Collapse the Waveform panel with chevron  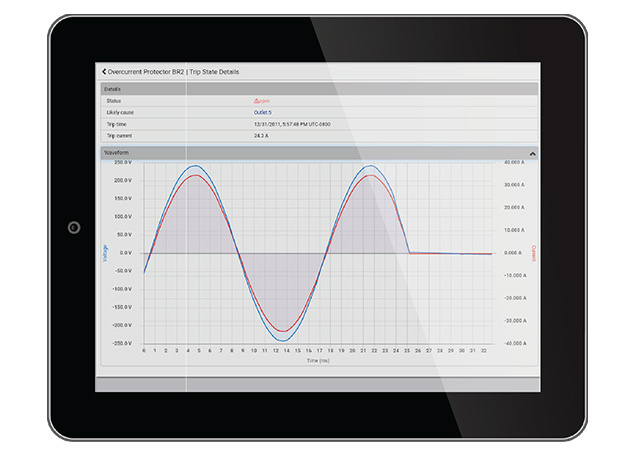[x=532, y=154]
